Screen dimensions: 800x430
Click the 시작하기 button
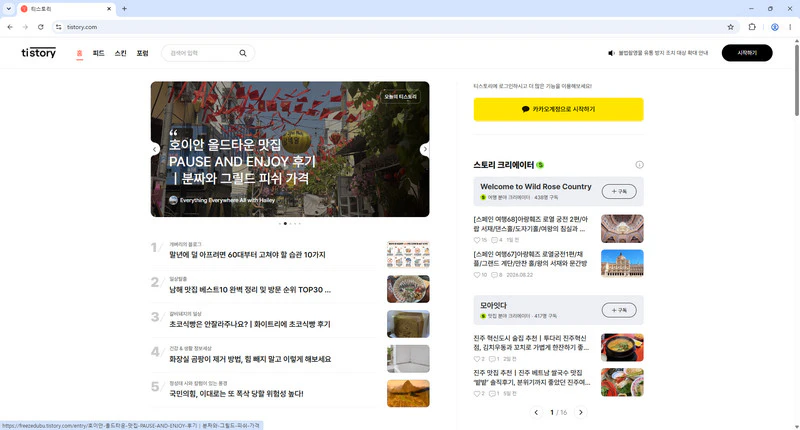click(x=747, y=53)
